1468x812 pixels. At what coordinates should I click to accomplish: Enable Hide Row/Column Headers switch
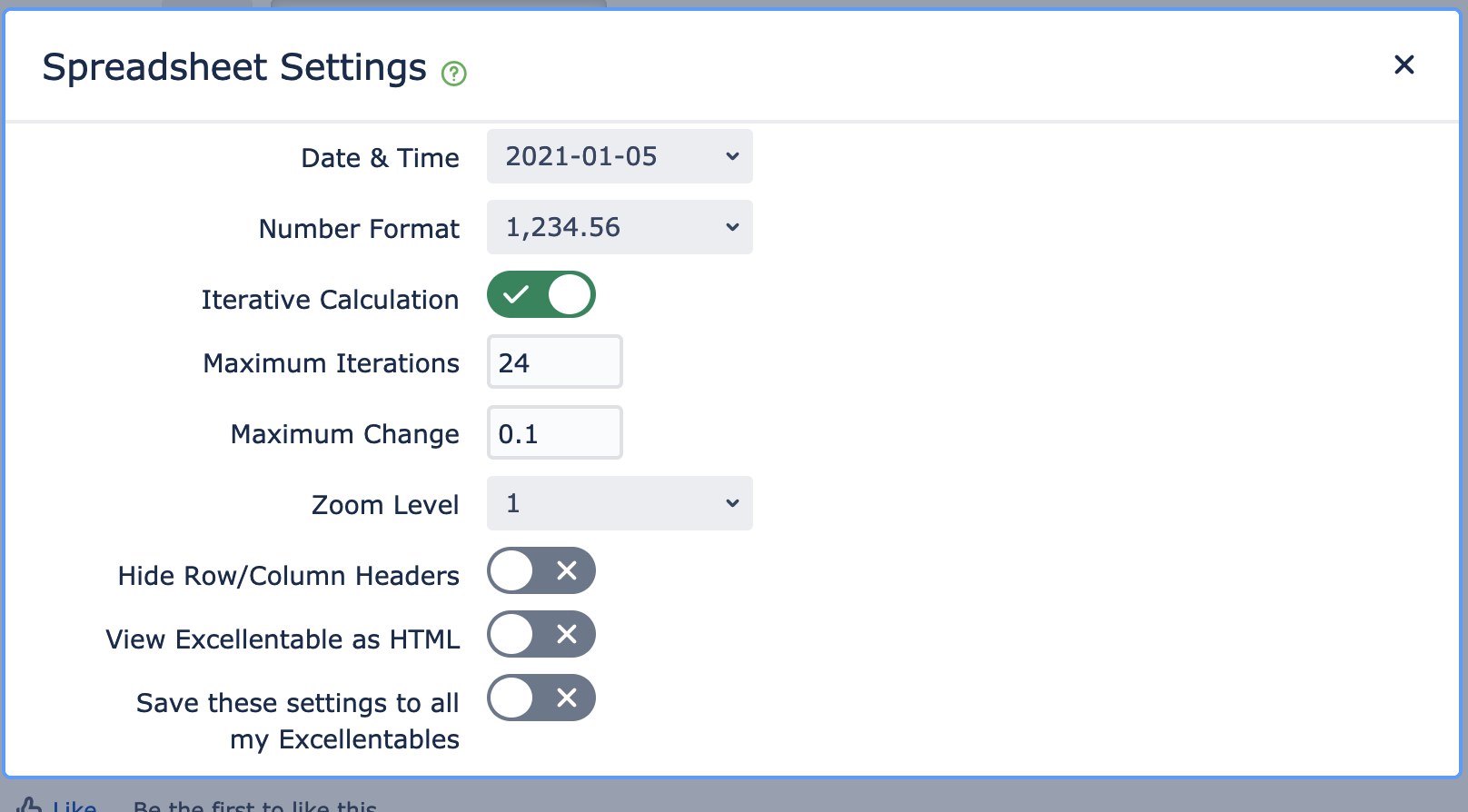[x=541, y=570]
